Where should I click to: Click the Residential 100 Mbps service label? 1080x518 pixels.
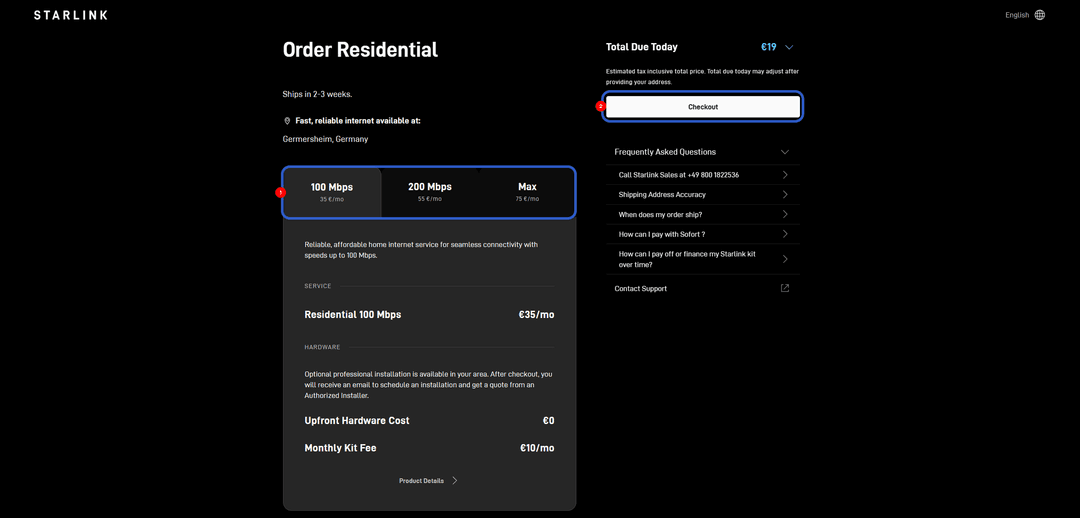(353, 315)
